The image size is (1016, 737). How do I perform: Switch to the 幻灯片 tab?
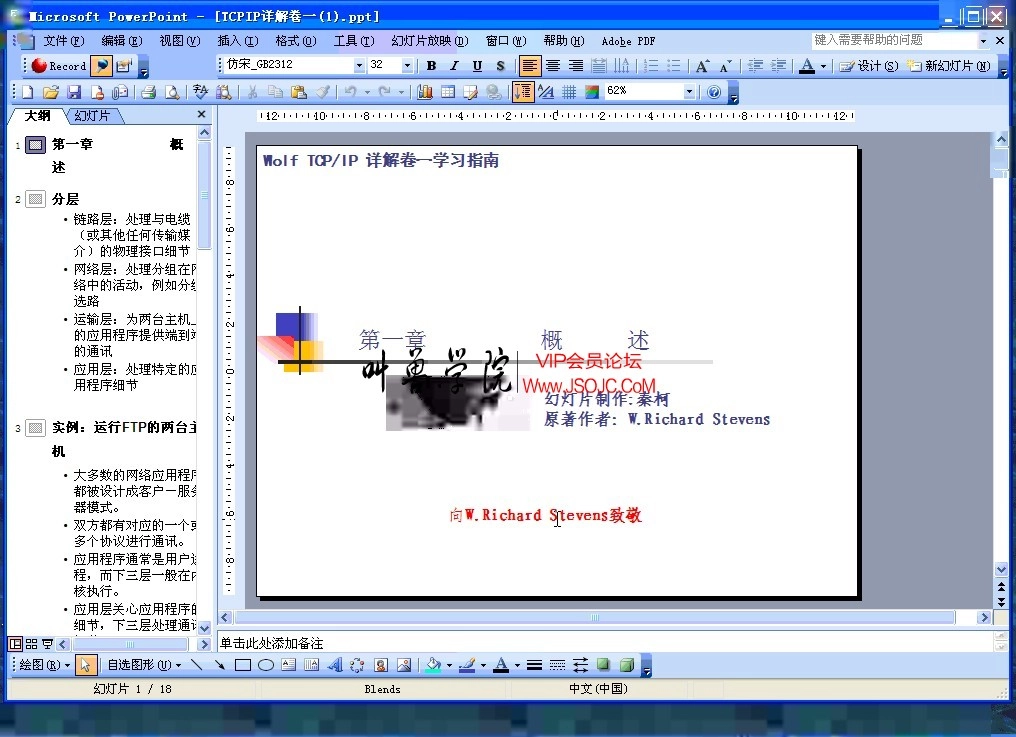[90, 115]
